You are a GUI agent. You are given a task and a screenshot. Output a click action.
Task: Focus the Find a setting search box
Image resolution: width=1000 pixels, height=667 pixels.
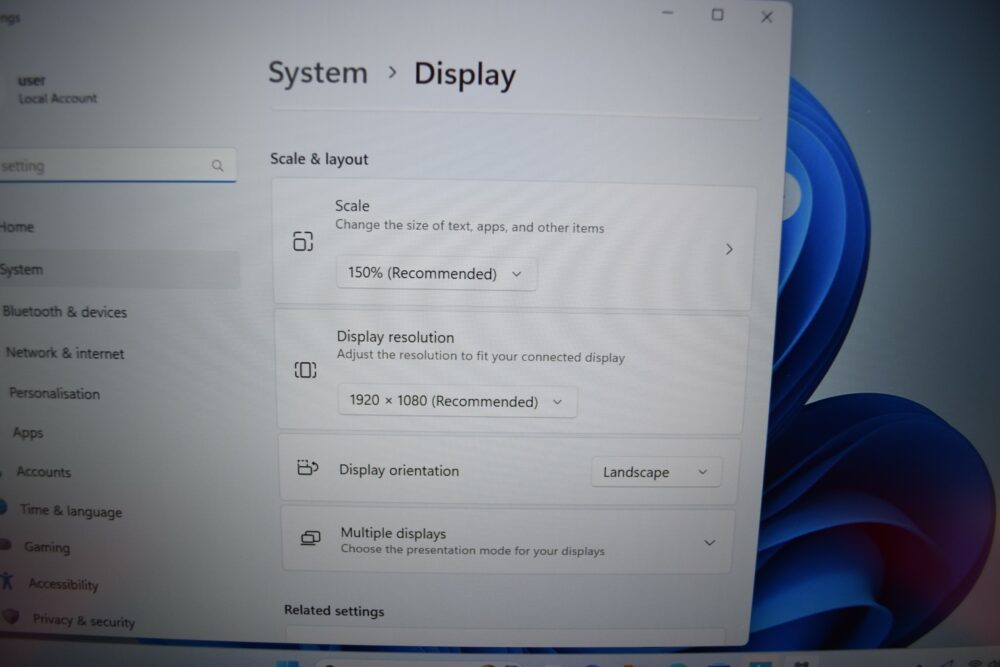pos(118,166)
